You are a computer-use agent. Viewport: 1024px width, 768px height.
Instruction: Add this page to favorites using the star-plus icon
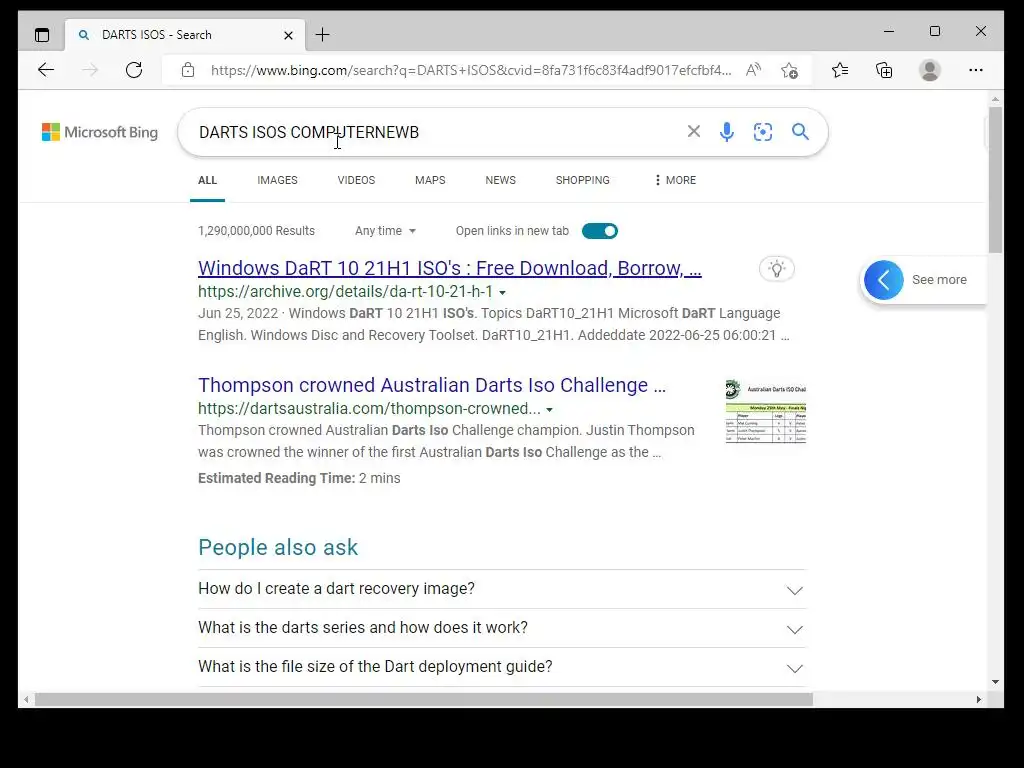click(790, 70)
